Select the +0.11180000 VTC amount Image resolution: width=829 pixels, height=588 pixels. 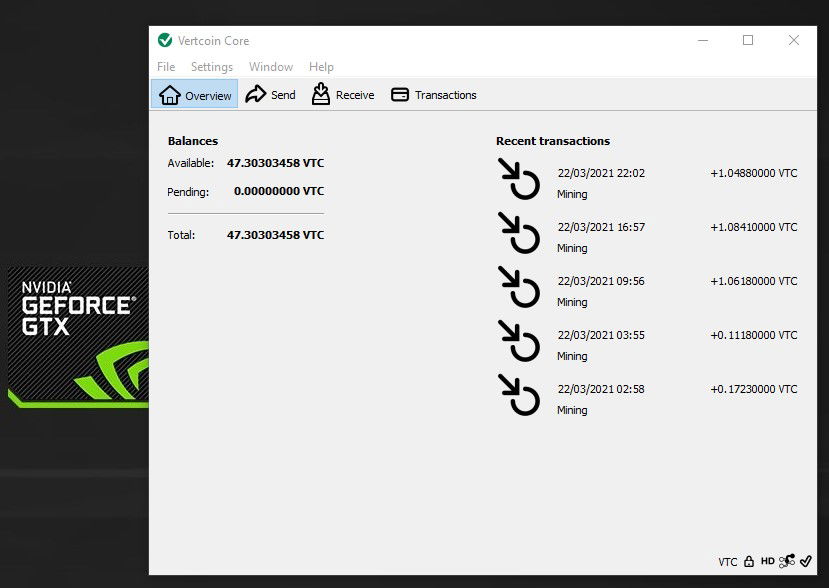[x=753, y=335]
